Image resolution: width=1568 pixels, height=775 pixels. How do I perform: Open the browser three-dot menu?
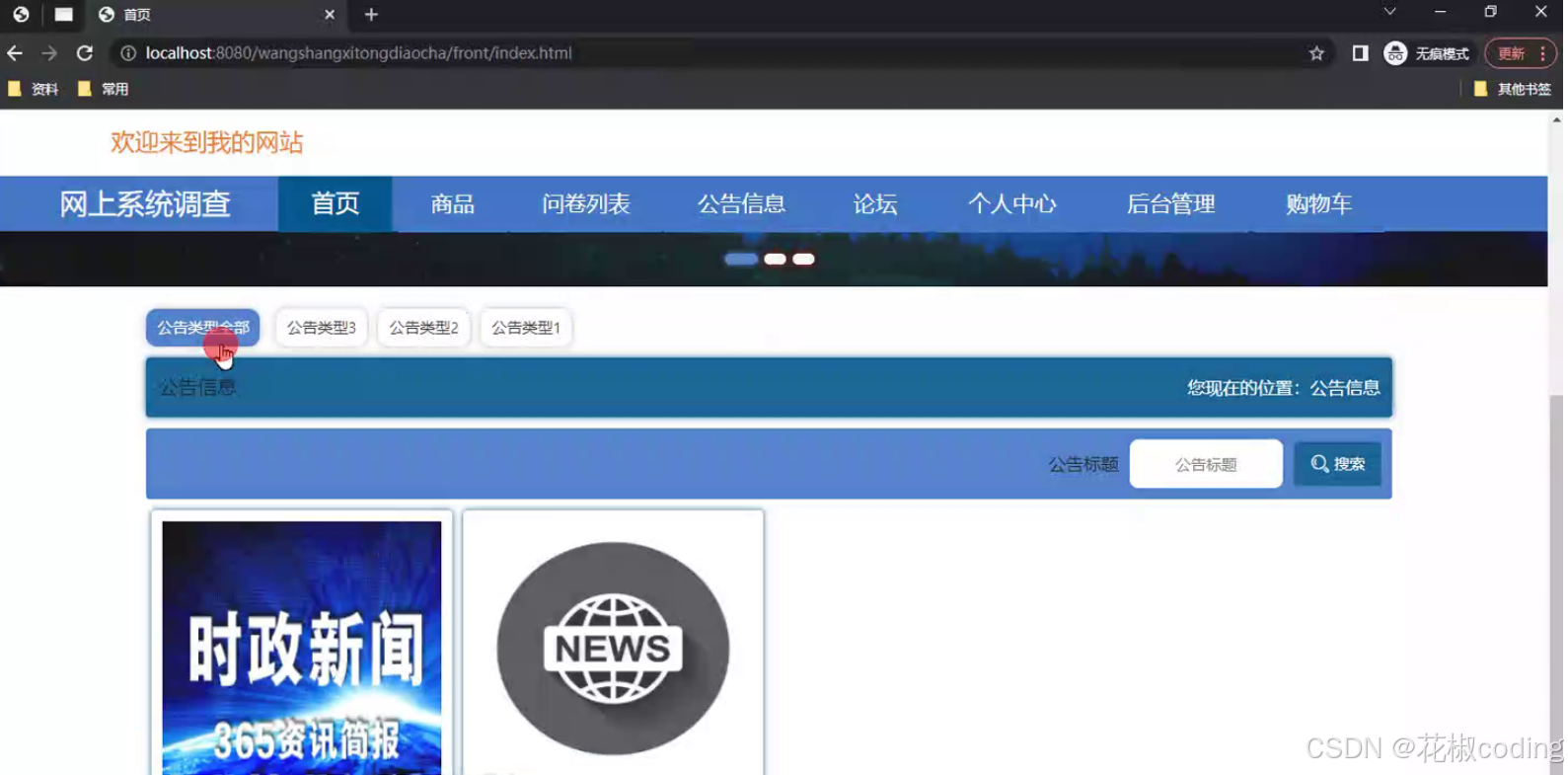[1543, 53]
